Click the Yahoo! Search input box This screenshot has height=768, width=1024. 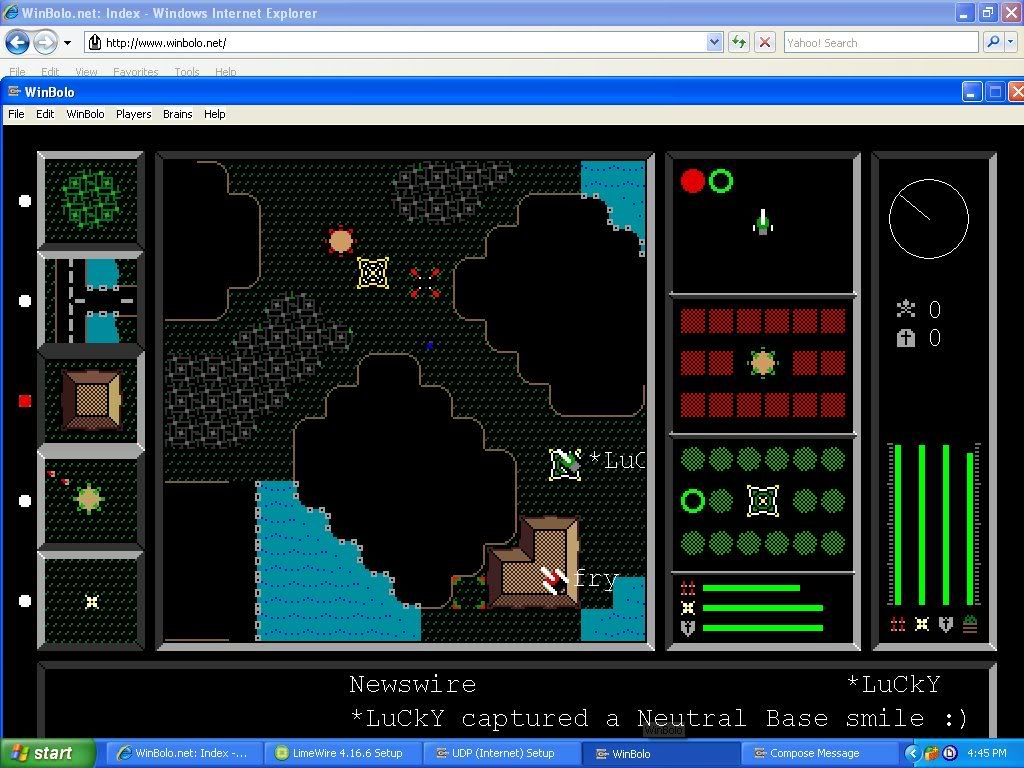pos(880,43)
